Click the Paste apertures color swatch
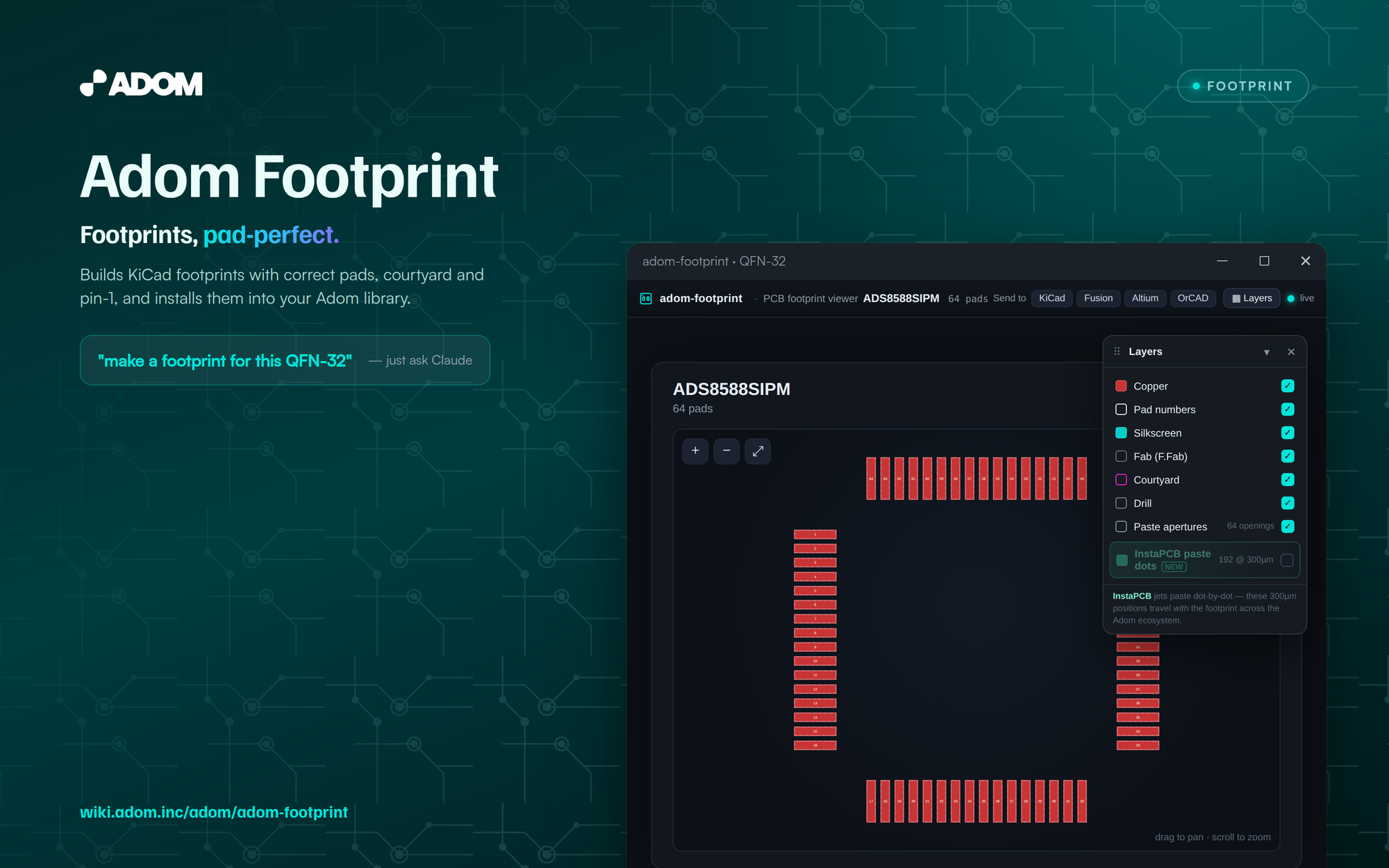 click(x=1121, y=526)
